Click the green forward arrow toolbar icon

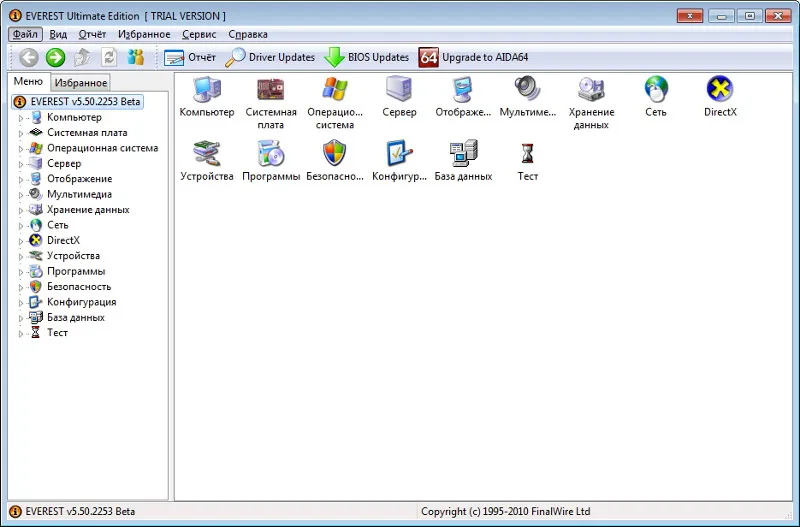[56, 58]
